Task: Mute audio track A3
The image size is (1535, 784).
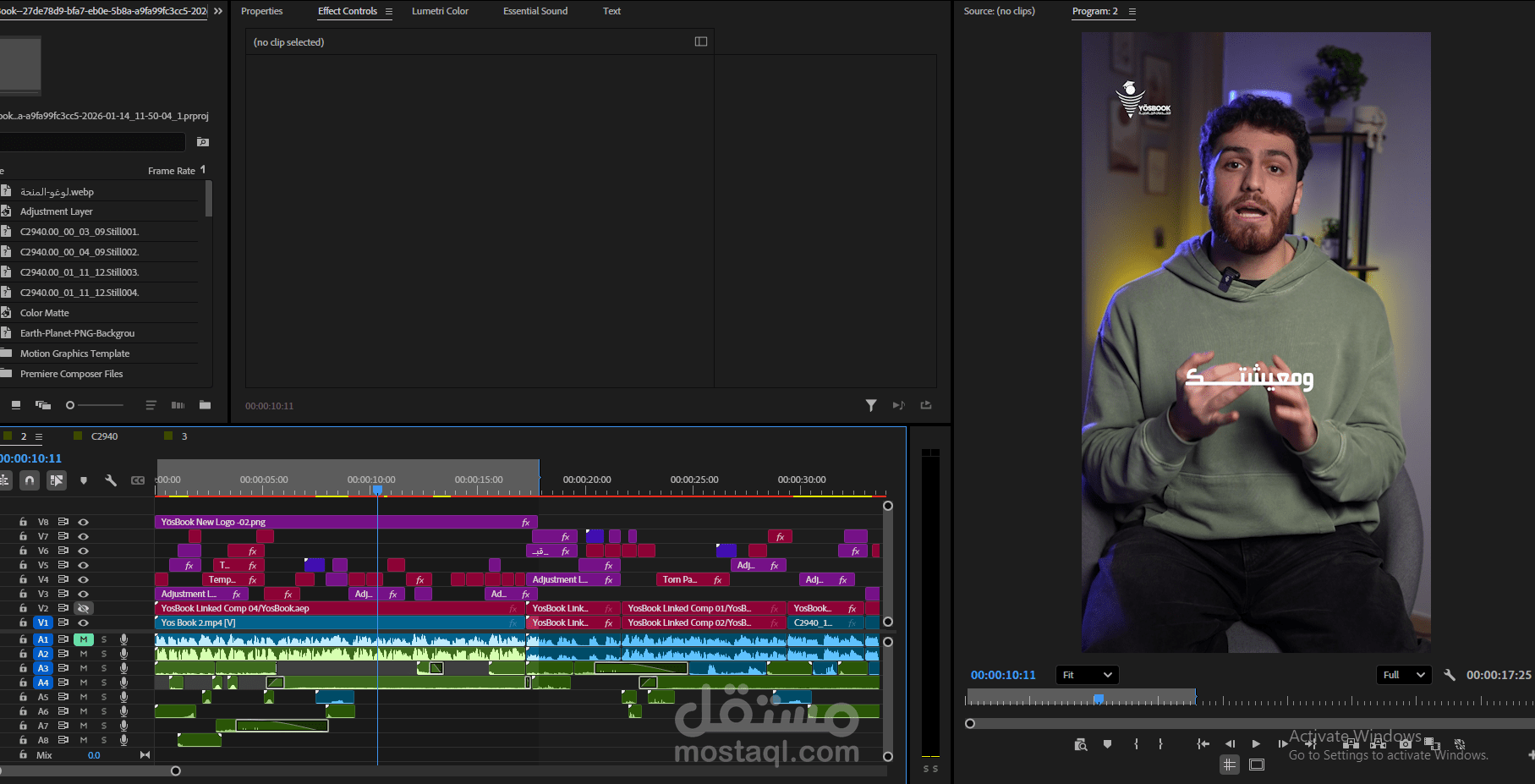Action: [84, 668]
